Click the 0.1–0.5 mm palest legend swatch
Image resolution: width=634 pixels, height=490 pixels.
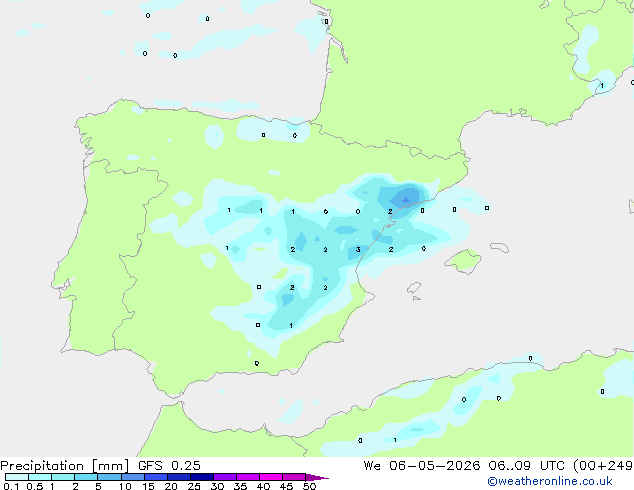point(17,477)
